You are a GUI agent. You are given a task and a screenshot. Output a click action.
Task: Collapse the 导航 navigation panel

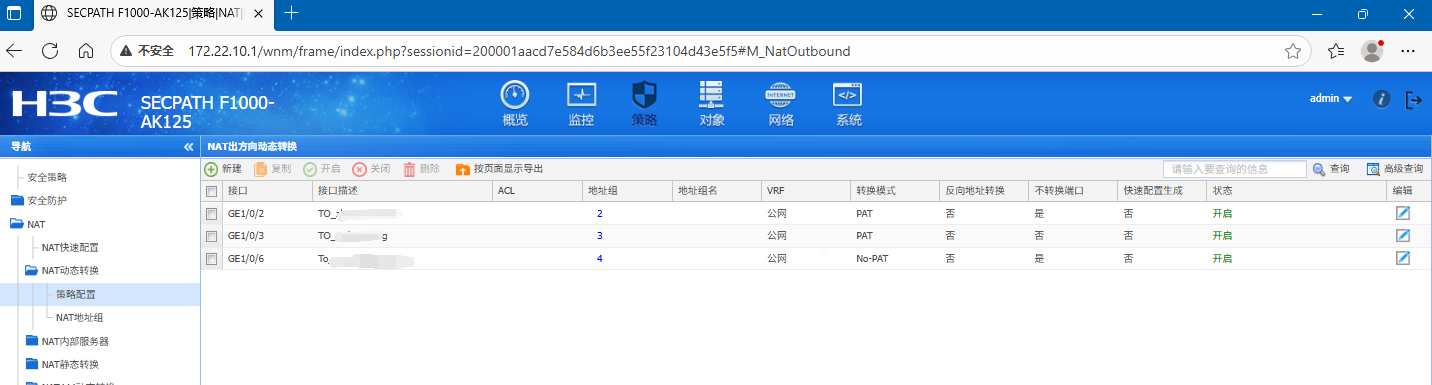(x=188, y=146)
